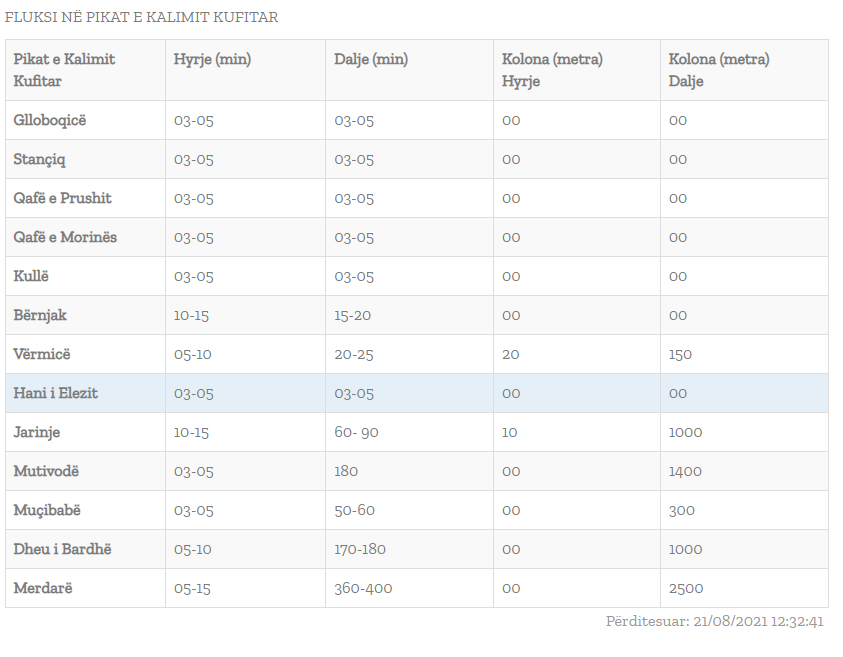Click the Dalje (min) column header
This screenshot has height=657, width=843.
click(371, 59)
